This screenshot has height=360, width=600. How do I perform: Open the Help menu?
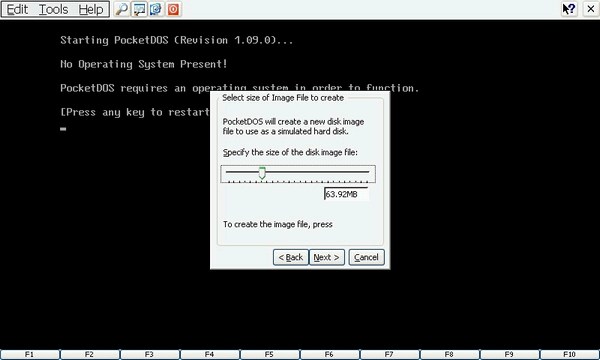click(x=91, y=9)
